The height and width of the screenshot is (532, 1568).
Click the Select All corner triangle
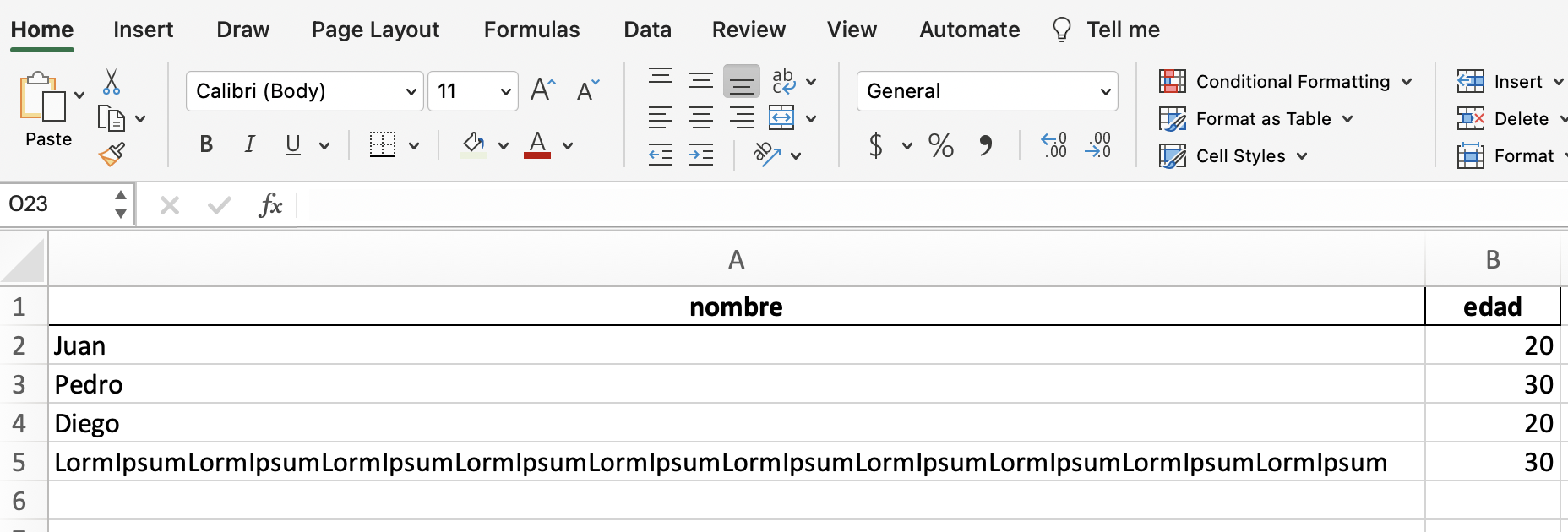point(23,260)
